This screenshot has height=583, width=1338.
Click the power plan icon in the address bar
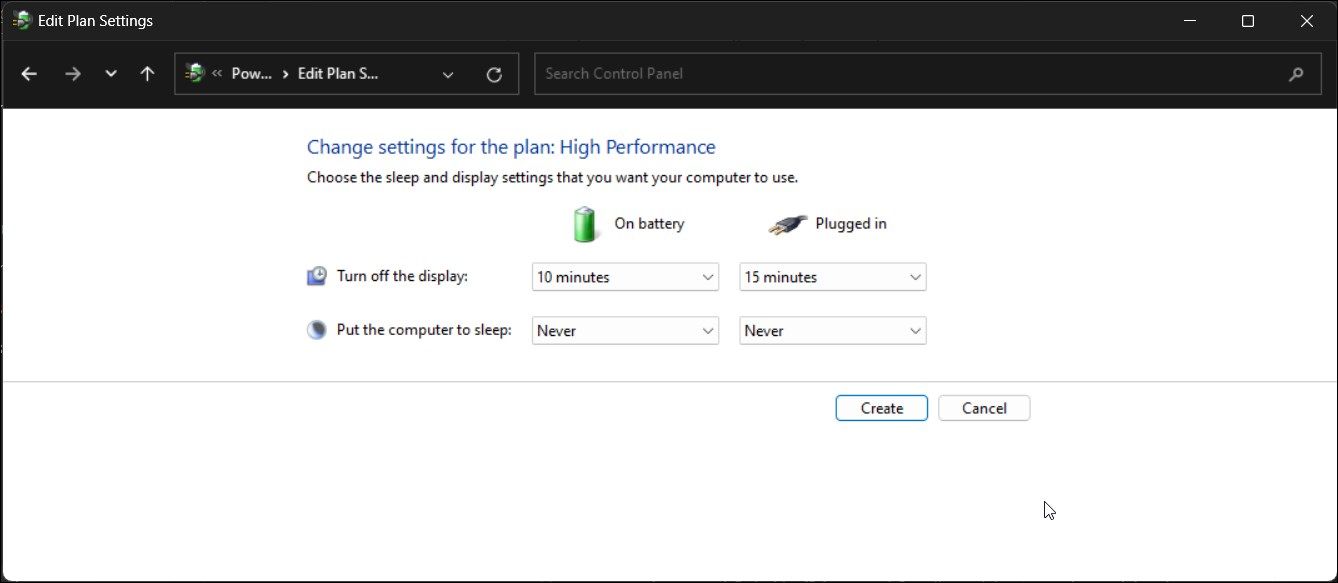coord(193,73)
